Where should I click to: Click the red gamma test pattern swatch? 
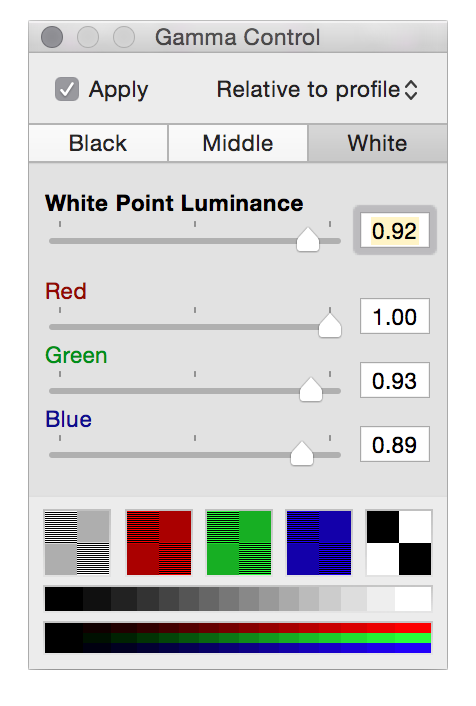click(159, 543)
